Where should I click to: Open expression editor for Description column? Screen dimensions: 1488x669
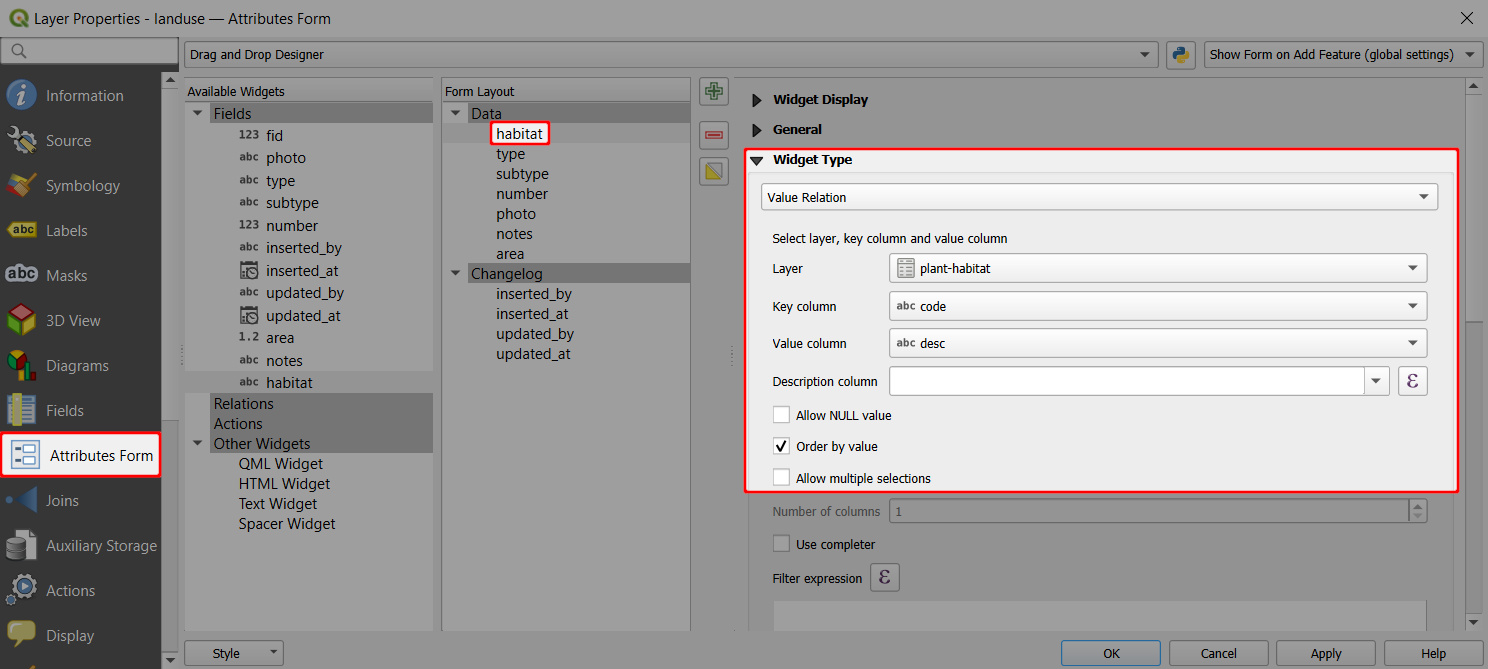[x=1412, y=381]
